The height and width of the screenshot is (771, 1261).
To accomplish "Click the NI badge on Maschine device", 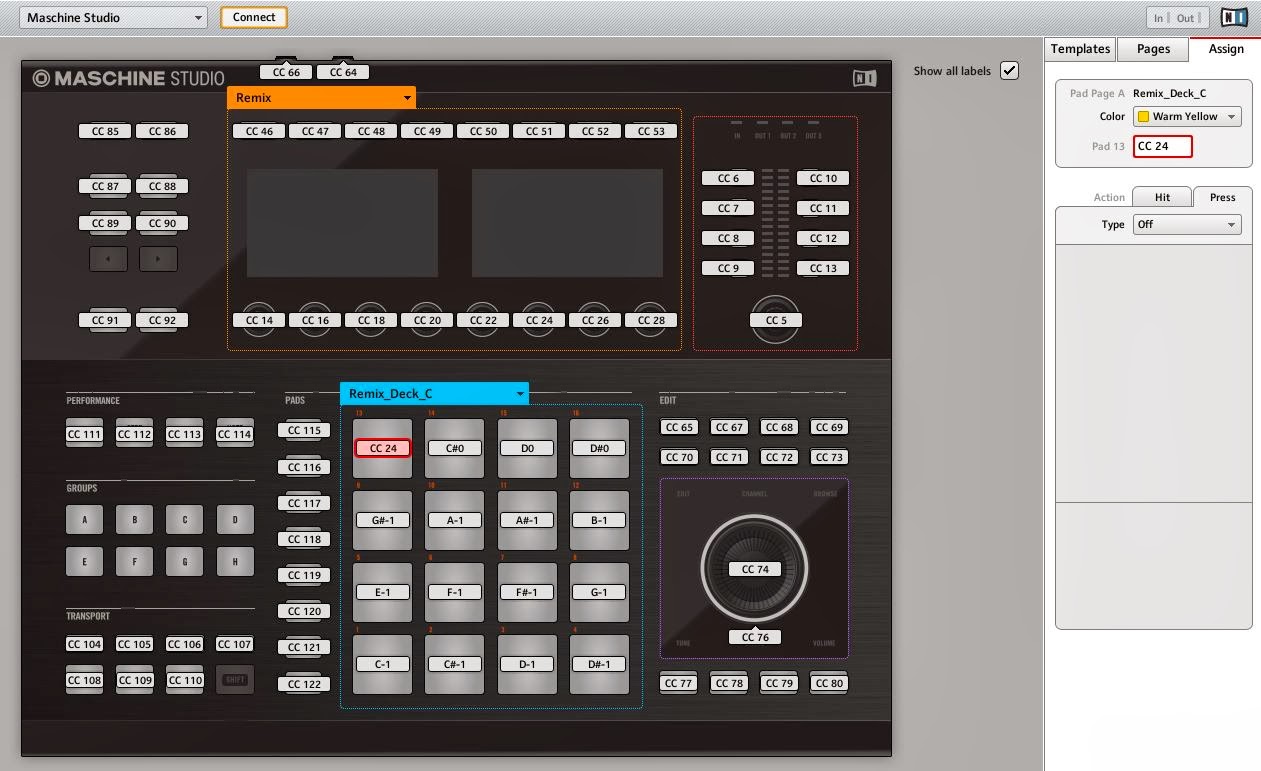I will pyautogui.click(x=864, y=78).
